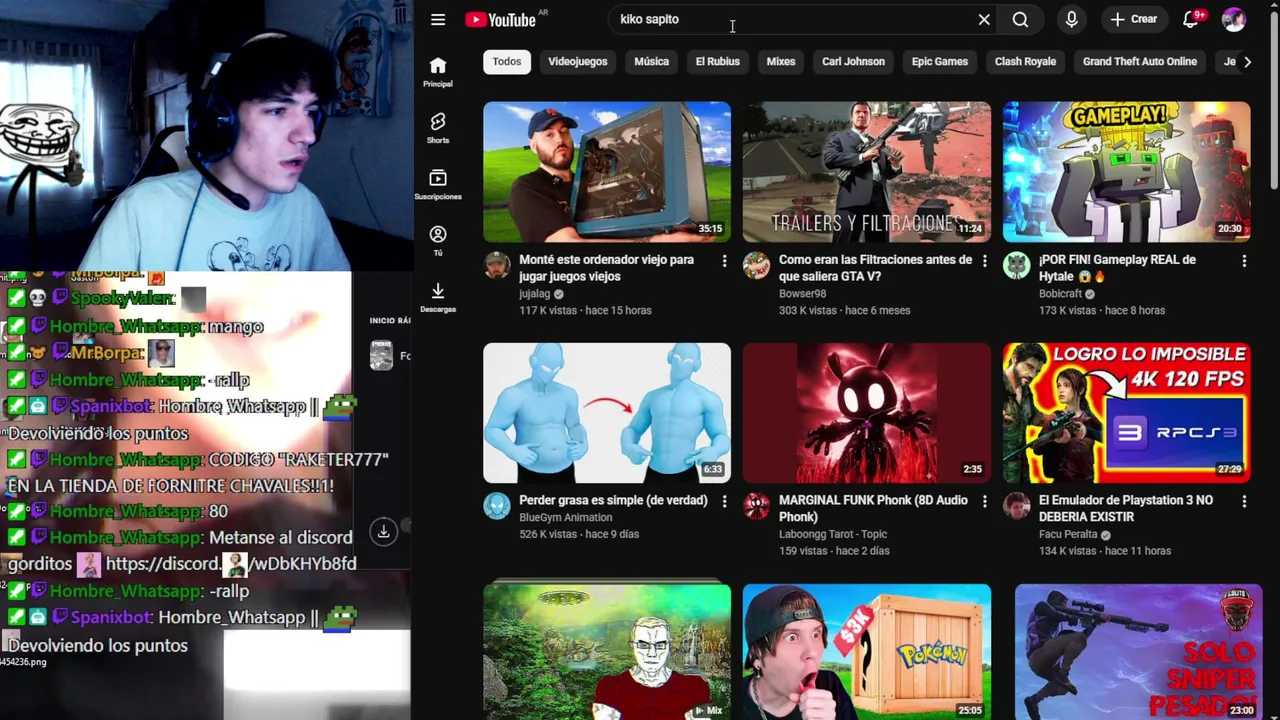1280x720 pixels.
Task: Open the YouTube hamburger guide menu
Action: tap(438, 19)
